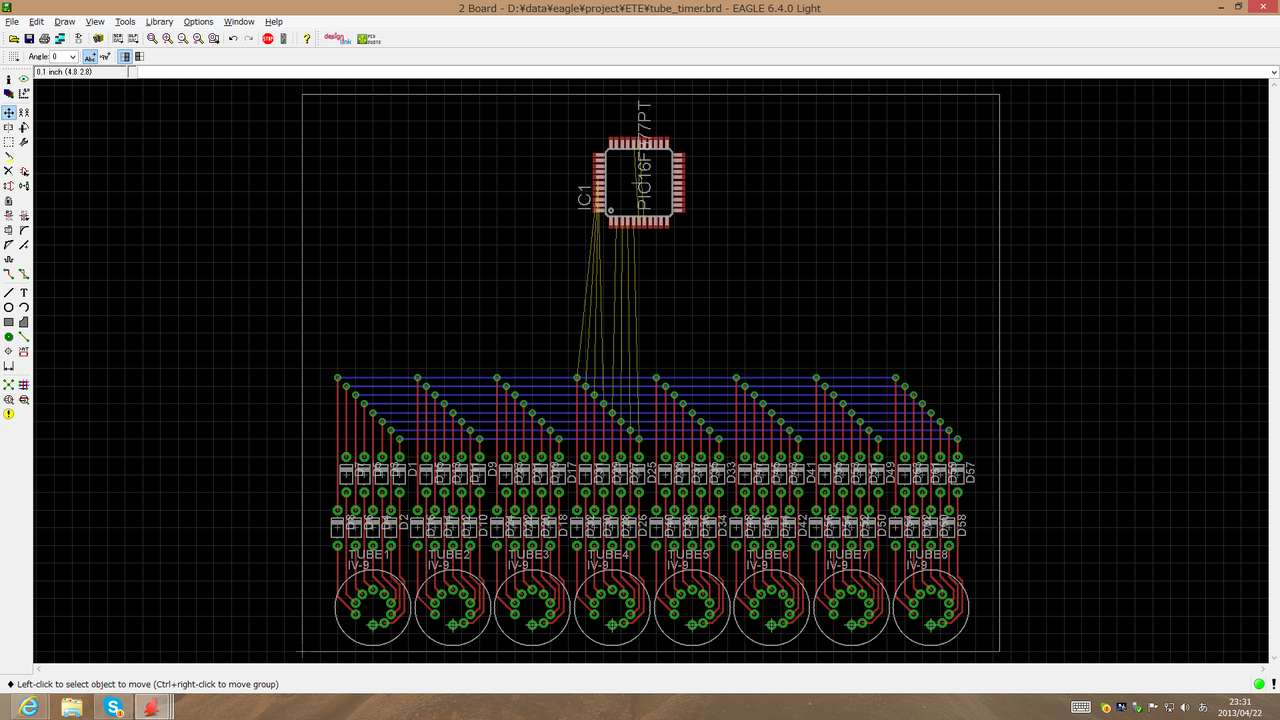This screenshot has width=1280, height=720.
Task: Open the library Use icon
Action: pos(98,39)
